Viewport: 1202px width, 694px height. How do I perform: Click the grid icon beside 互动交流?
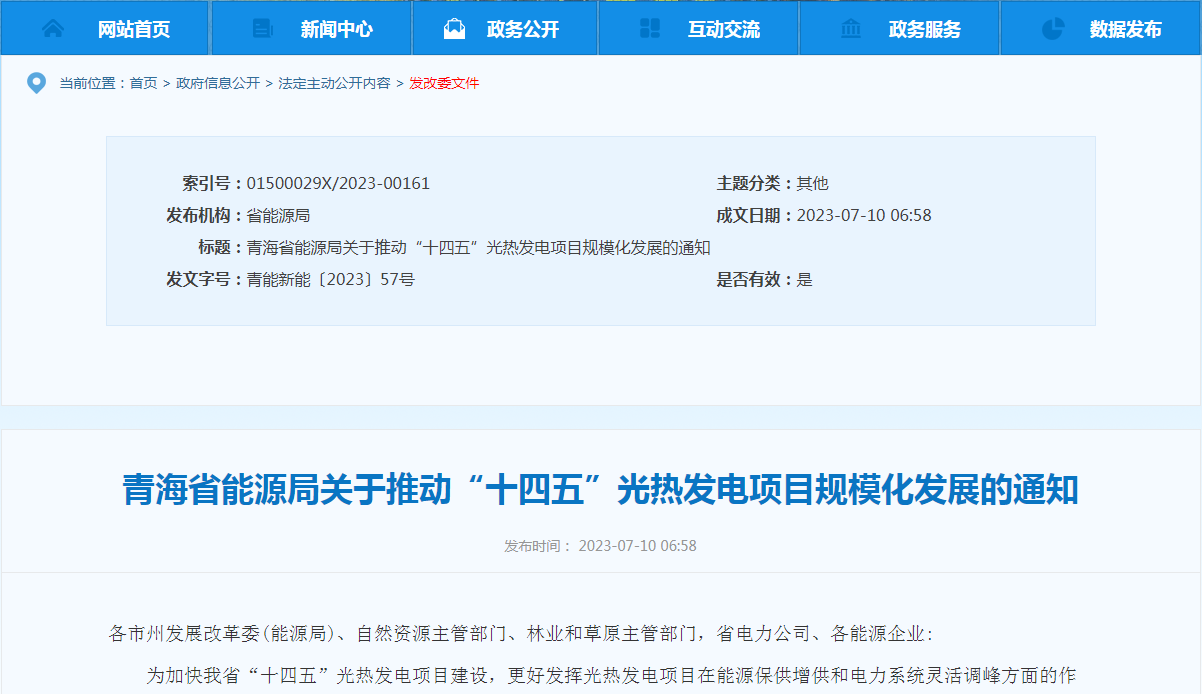click(650, 29)
